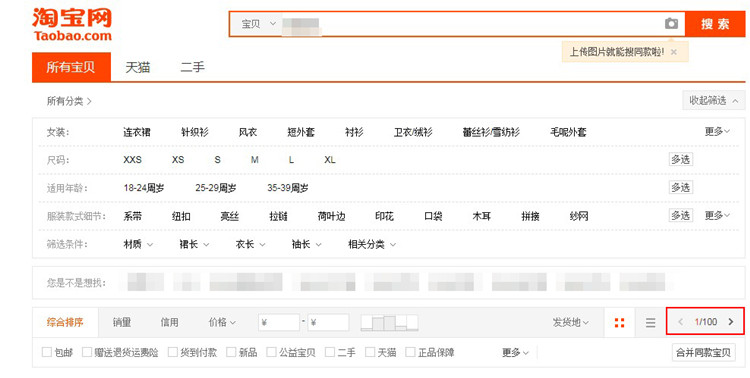Select the 荷叶边 style detail
Screen dimensions: 750x378
[x=331, y=216]
